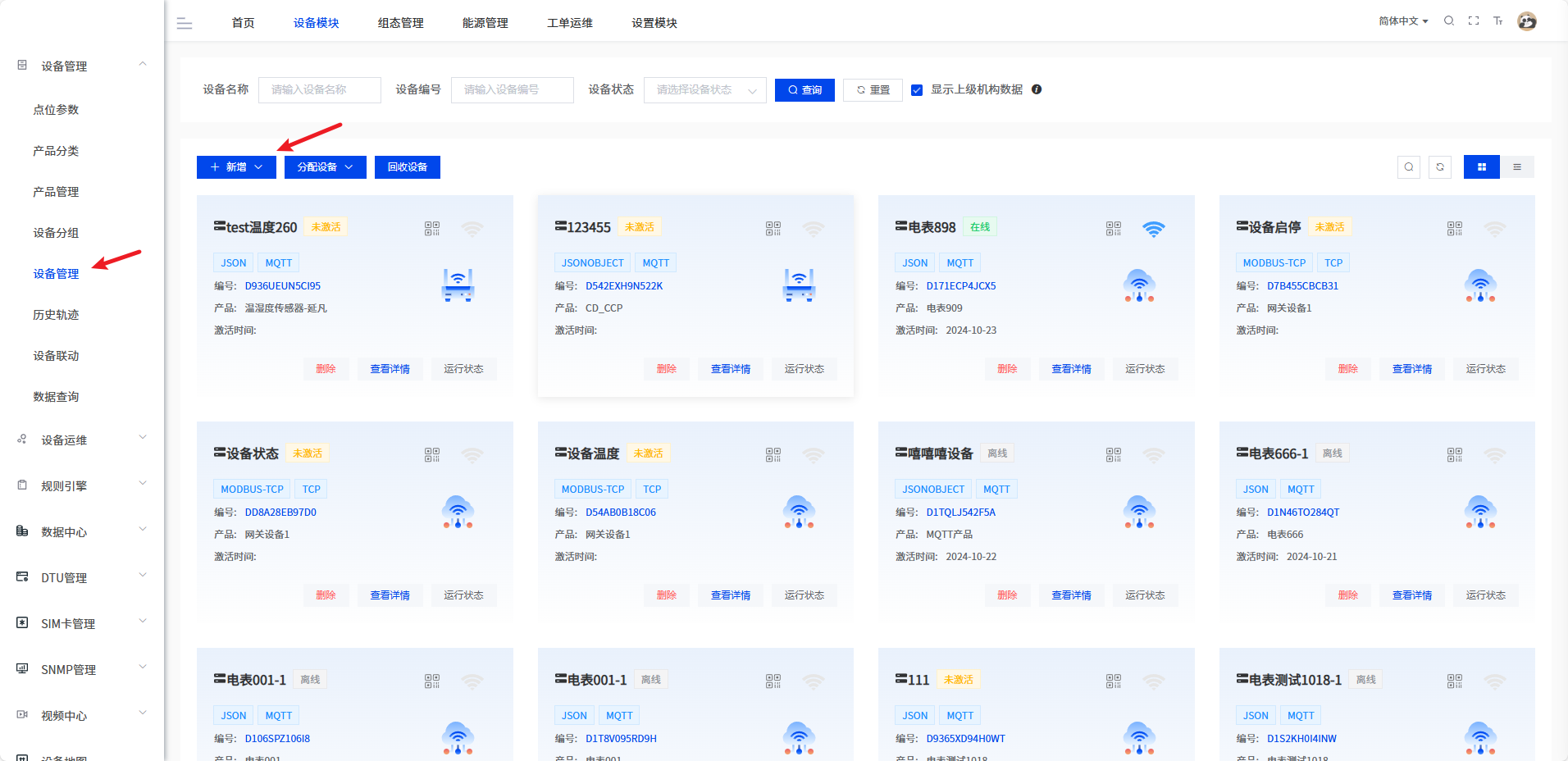1568x761 pixels.
Task: Click the 重置 reset button
Action: tap(873, 90)
